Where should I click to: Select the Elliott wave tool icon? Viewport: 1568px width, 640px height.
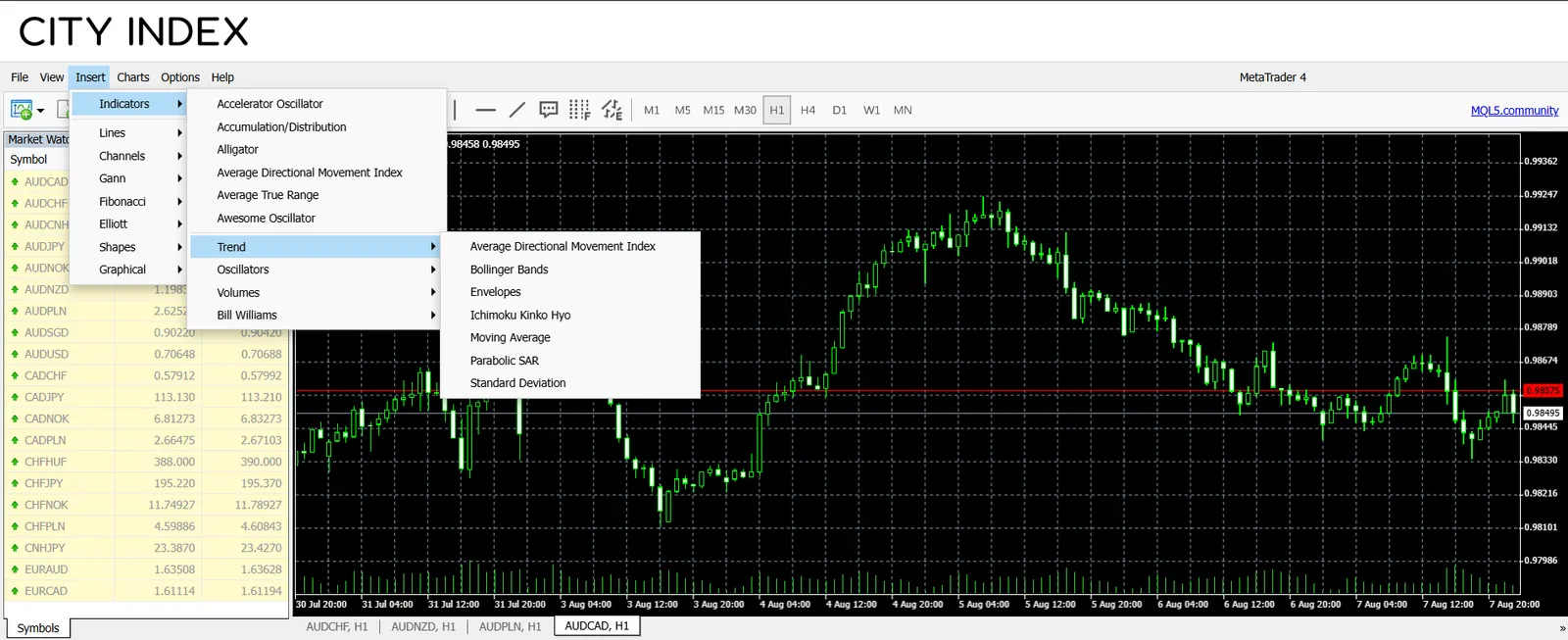(612, 110)
